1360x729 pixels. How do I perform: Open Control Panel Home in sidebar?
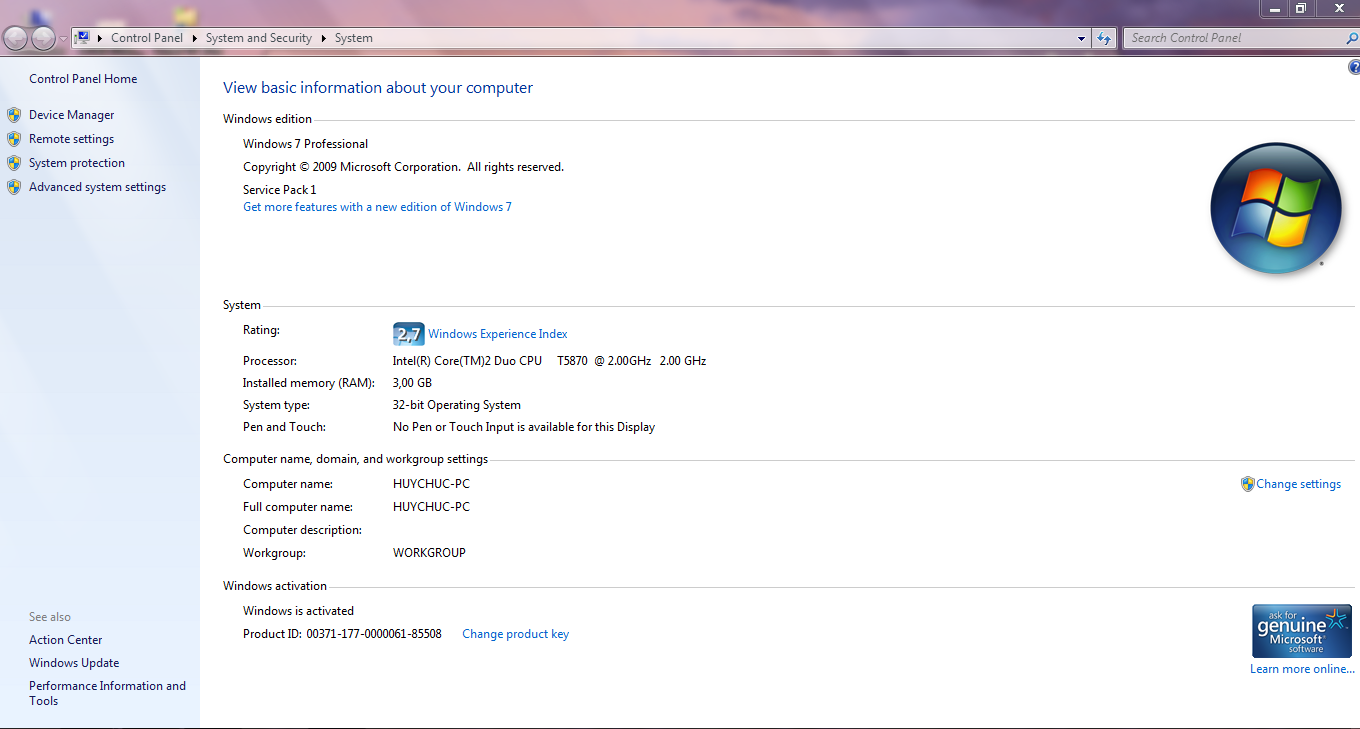(x=83, y=79)
